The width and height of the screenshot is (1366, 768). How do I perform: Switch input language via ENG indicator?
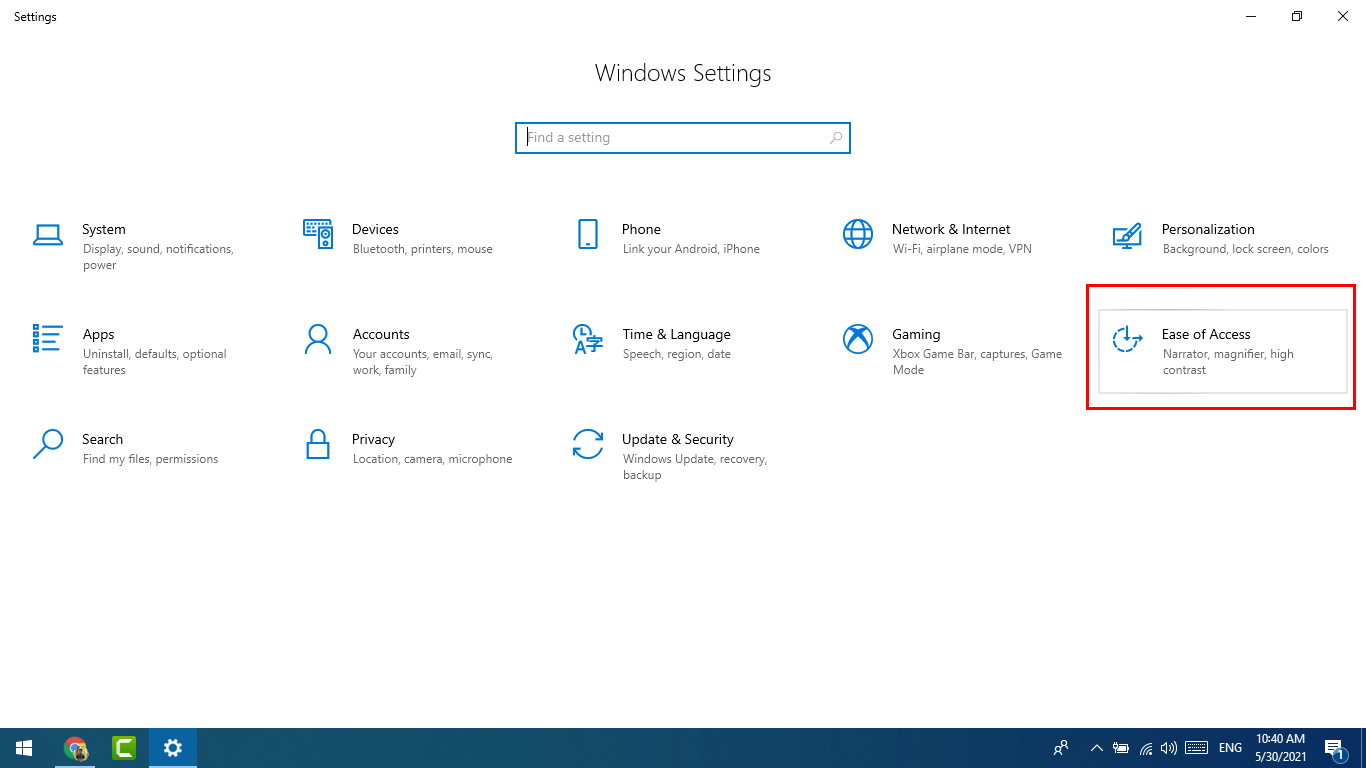1231,748
